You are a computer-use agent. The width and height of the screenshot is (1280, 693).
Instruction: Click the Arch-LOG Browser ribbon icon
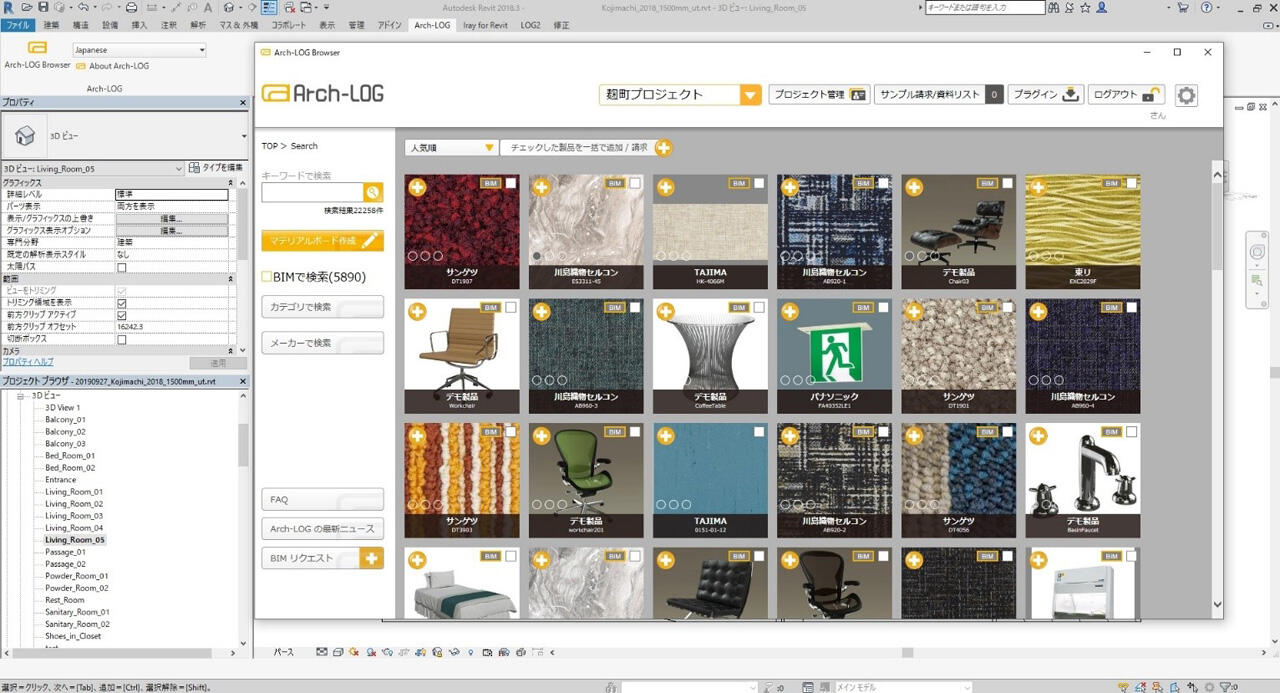click(37, 50)
